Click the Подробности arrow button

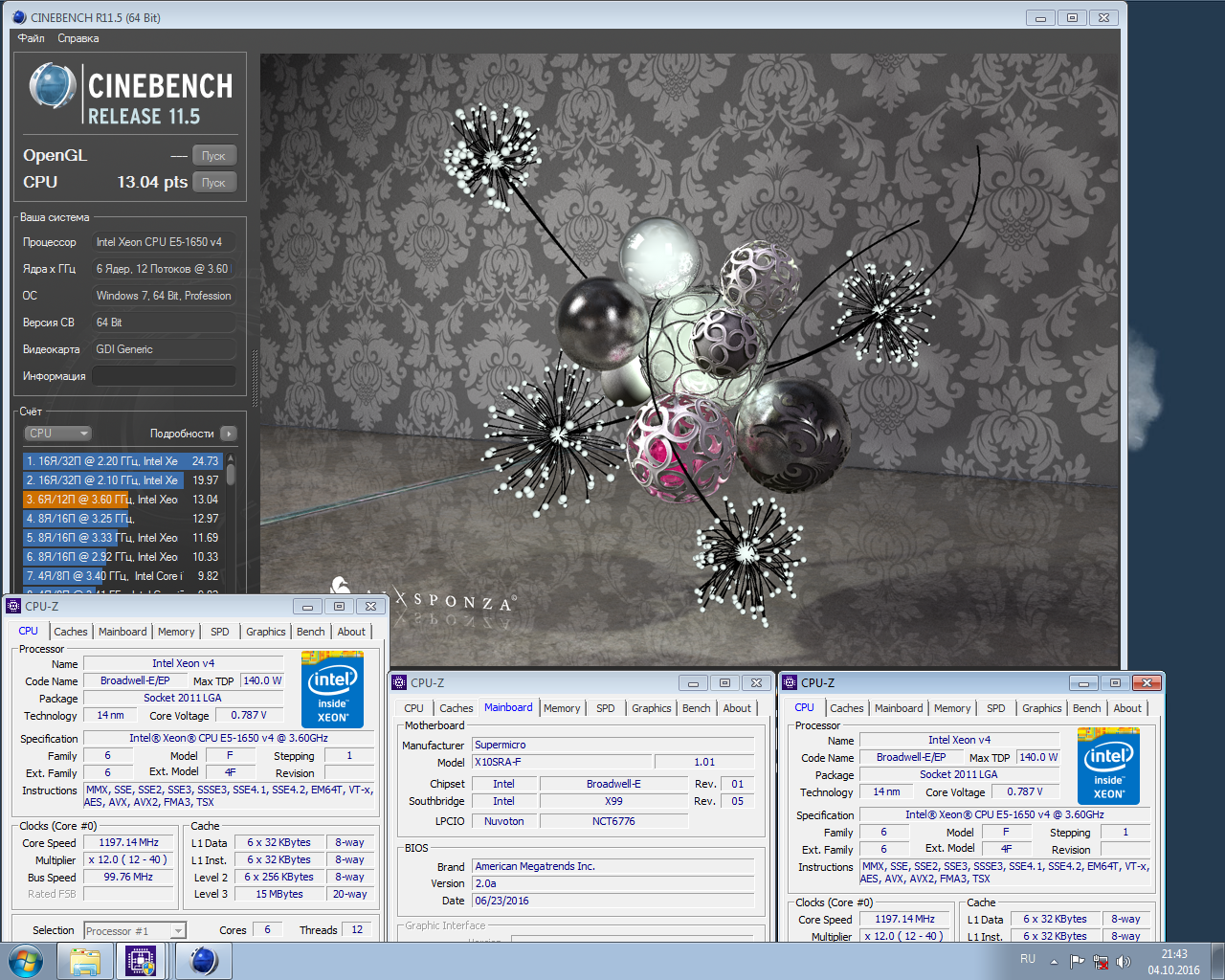coord(228,434)
